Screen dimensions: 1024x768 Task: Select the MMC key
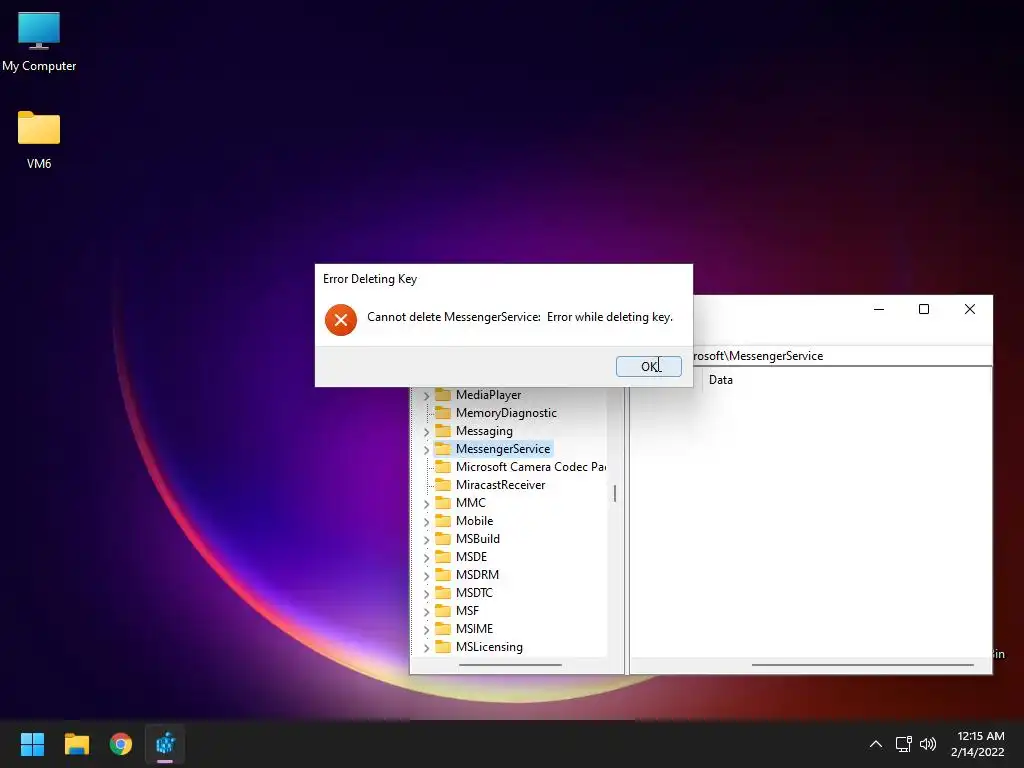tap(470, 502)
